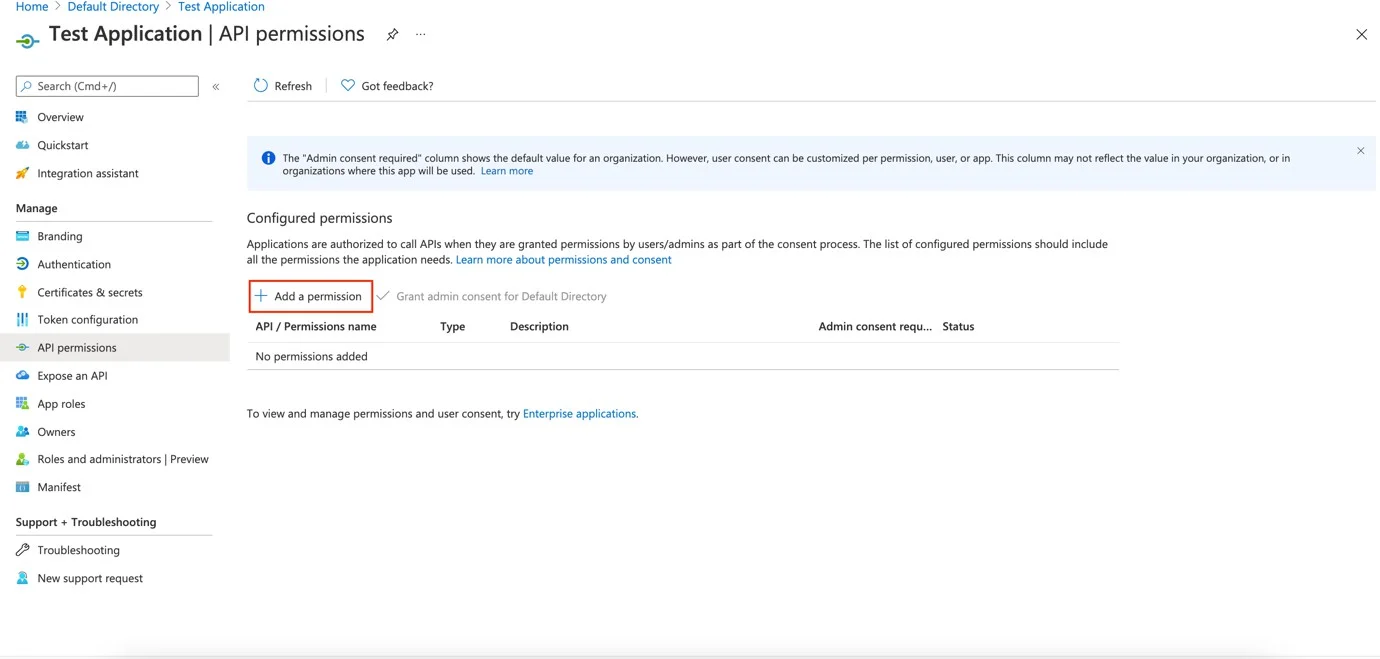This screenshot has width=1380, height=659.
Task: Click the Integration assistant rocket icon
Action: pyautogui.click(x=22, y=173)
